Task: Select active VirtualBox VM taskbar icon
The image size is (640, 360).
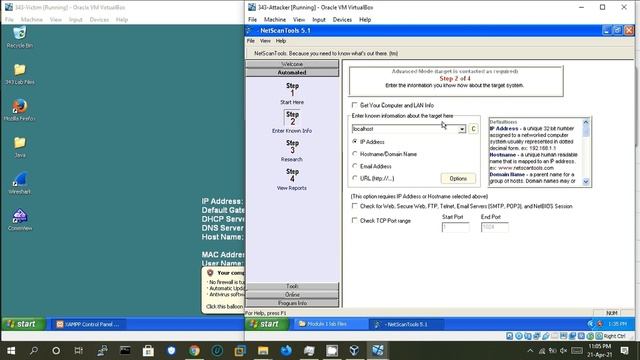Action: coord(378,351)
